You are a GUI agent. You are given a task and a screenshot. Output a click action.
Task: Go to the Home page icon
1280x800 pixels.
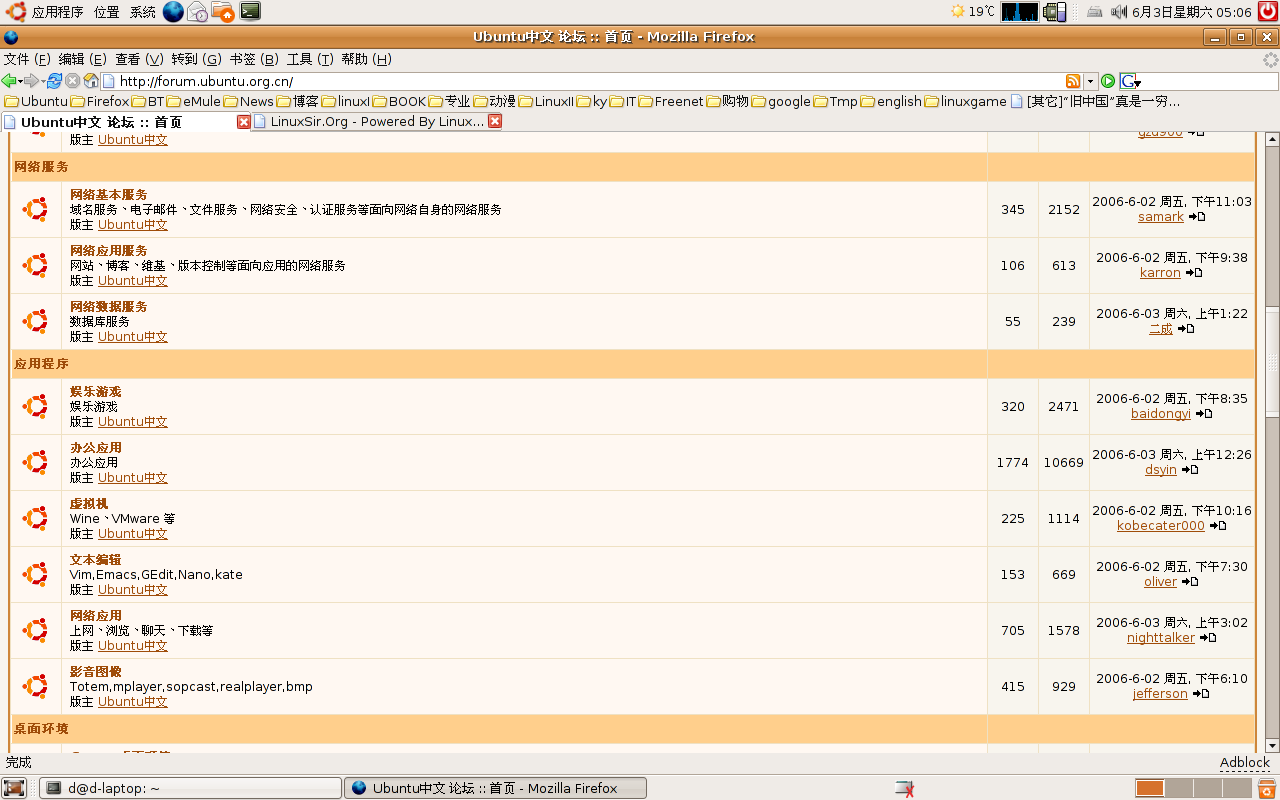(91, 81)
